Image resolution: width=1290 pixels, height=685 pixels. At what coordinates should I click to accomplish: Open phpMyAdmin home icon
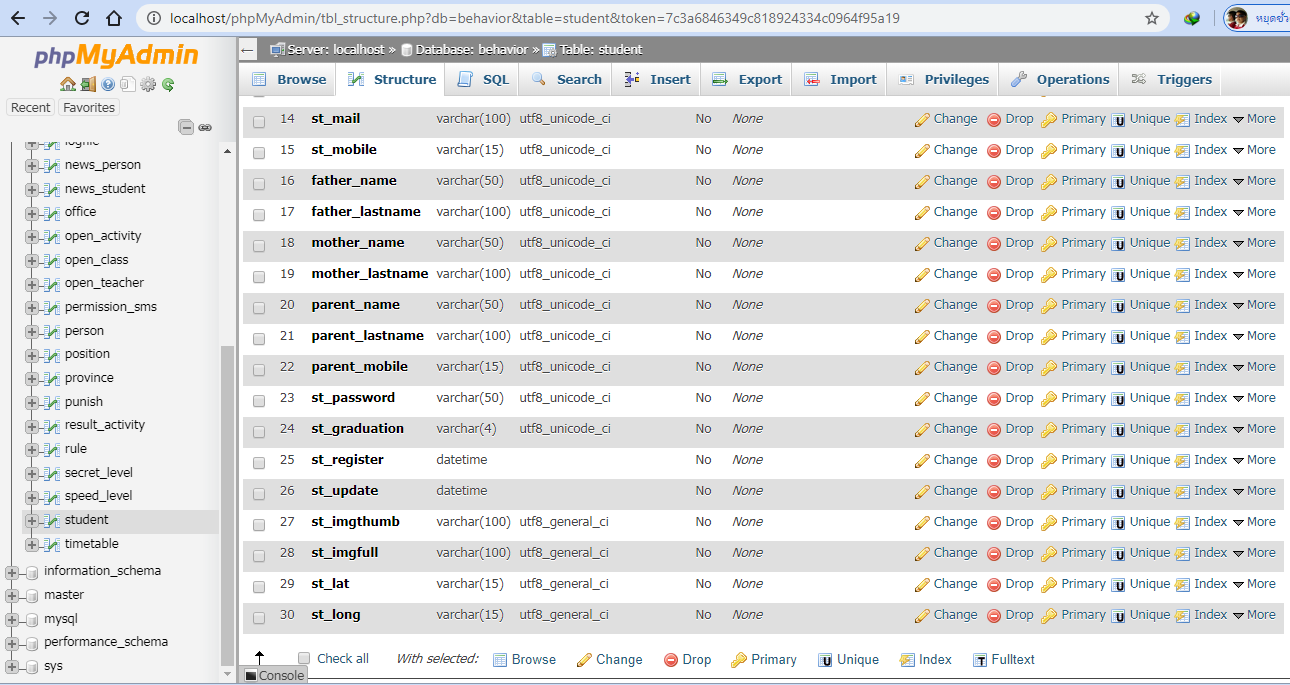click(67, 84)
